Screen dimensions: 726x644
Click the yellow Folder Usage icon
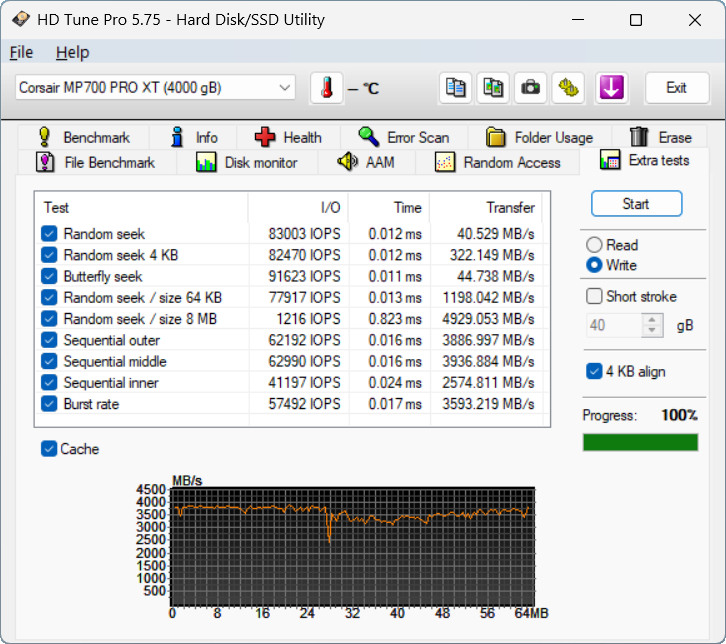pyautogui.click(x=495, y=138)
